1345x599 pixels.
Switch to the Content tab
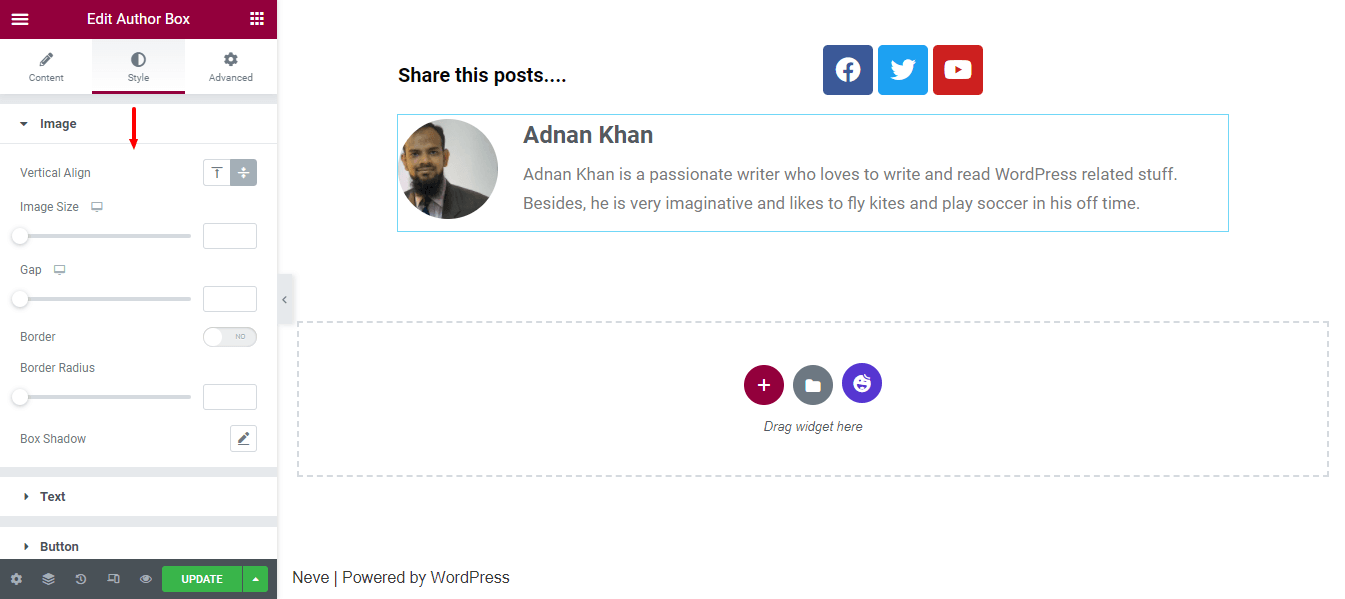pyautogui.click(x=46, y=67)
